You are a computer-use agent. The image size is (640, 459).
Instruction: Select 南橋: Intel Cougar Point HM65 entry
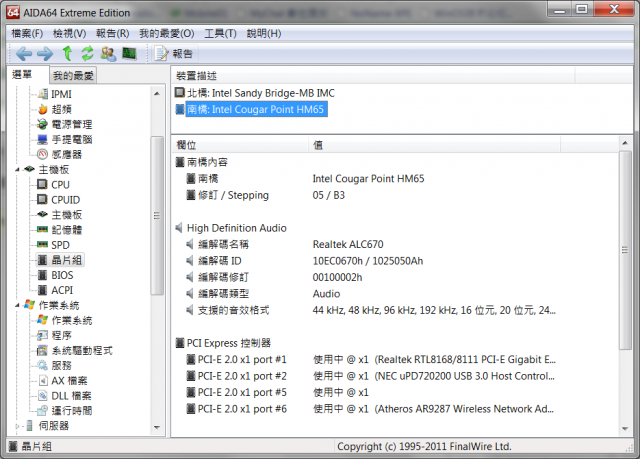tap(256, 110)
